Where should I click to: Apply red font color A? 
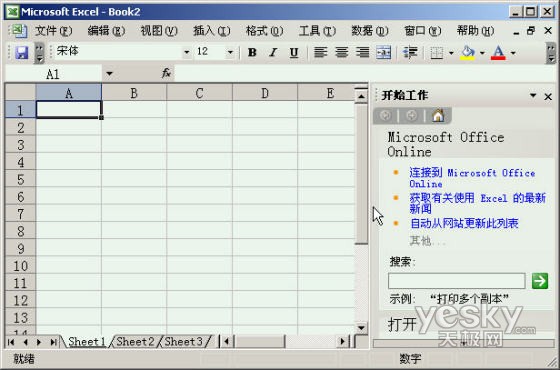[x=498, y=53]
